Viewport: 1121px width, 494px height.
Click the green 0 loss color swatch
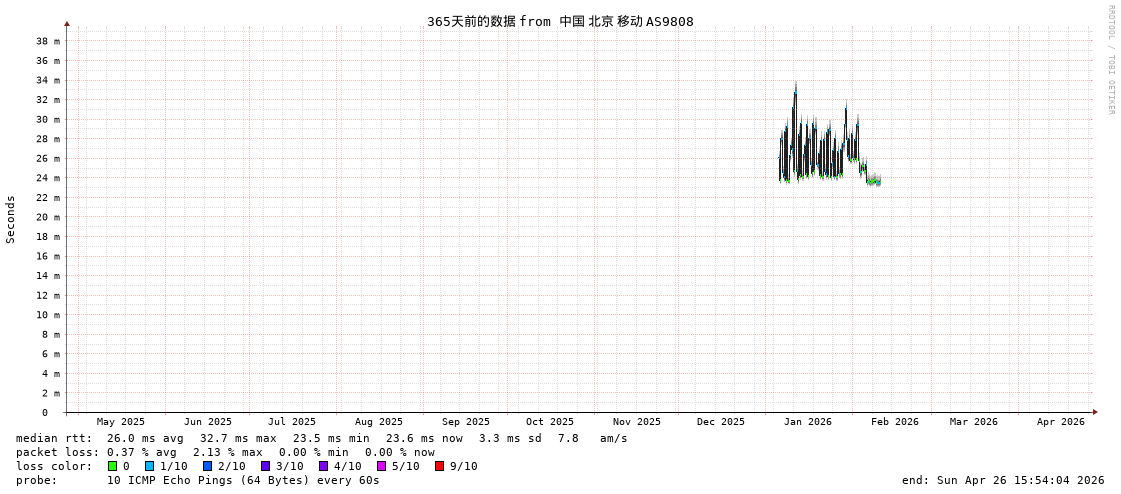pos(113,466)
